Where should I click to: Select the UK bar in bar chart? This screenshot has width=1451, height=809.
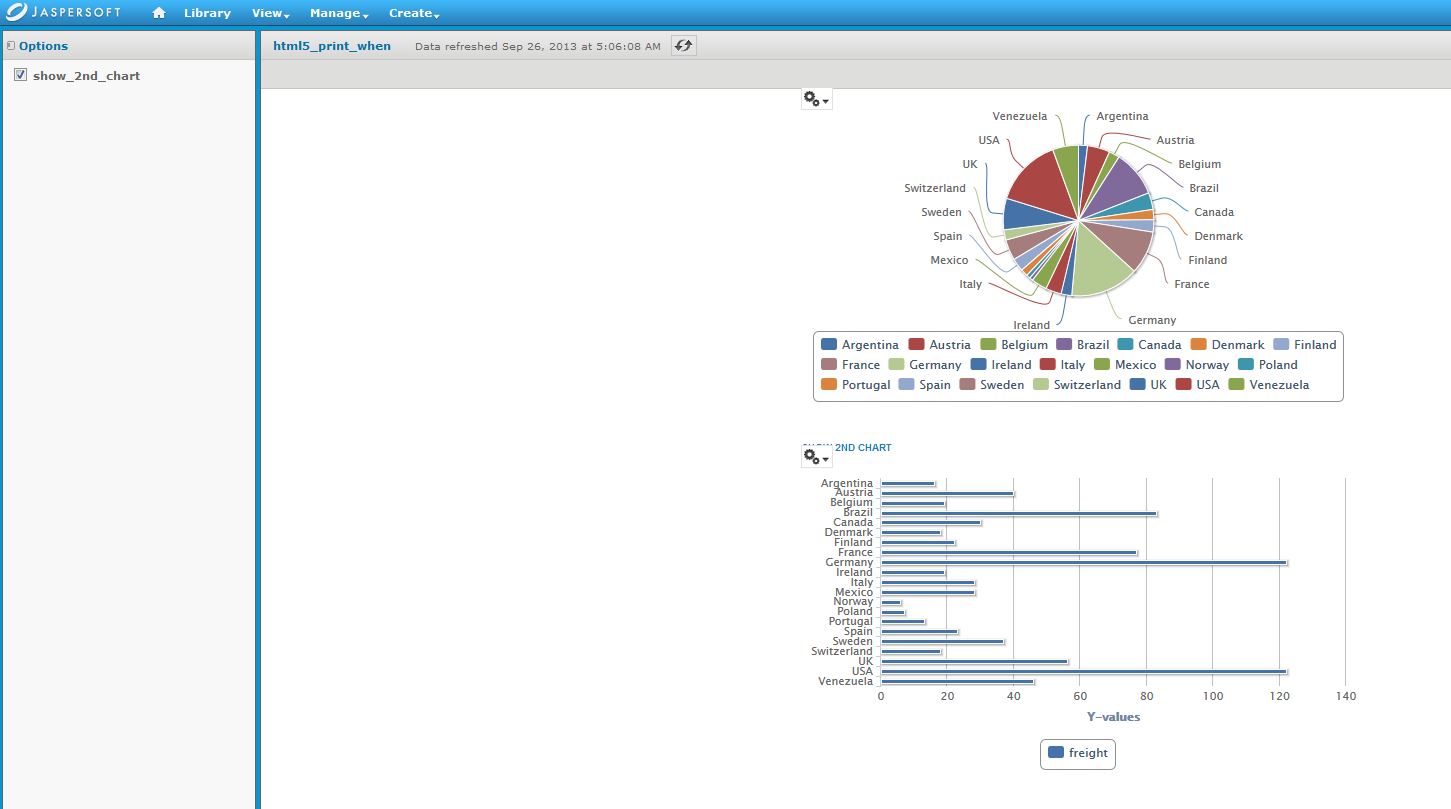tap(975, 661)
